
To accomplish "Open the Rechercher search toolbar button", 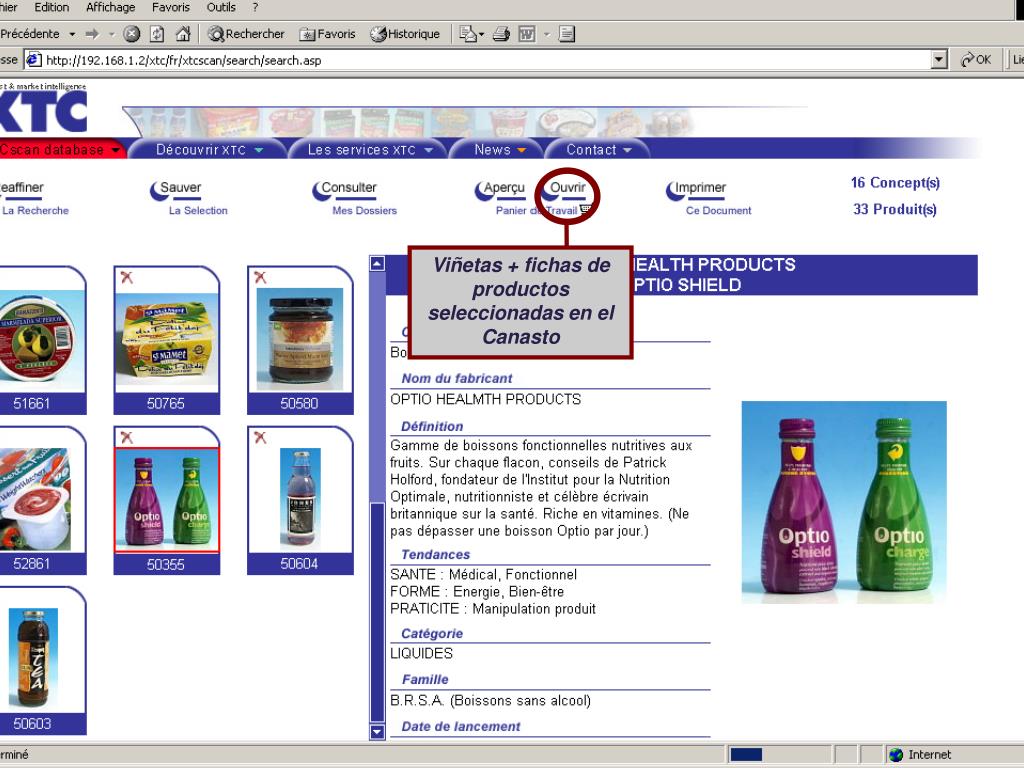I will 246,34.
